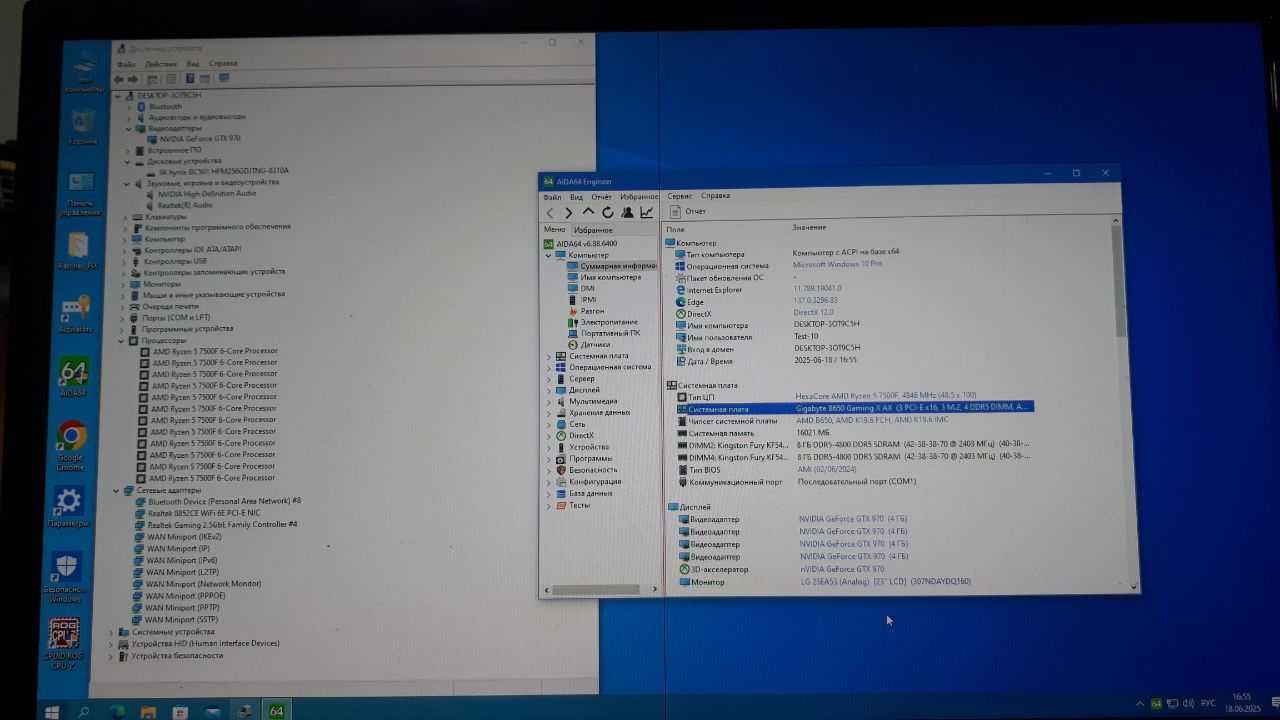Open AIDA64 Файл menu
1280x720 pixels.
(x=552, y=197)
